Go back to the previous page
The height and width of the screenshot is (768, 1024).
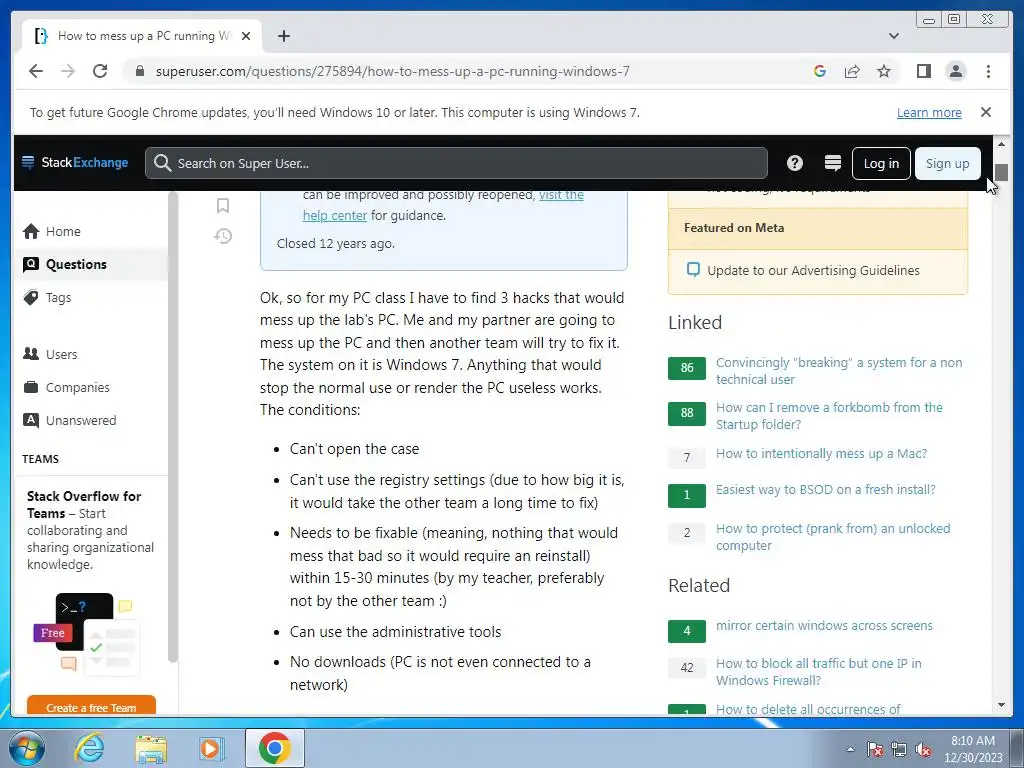click(36, 71)
